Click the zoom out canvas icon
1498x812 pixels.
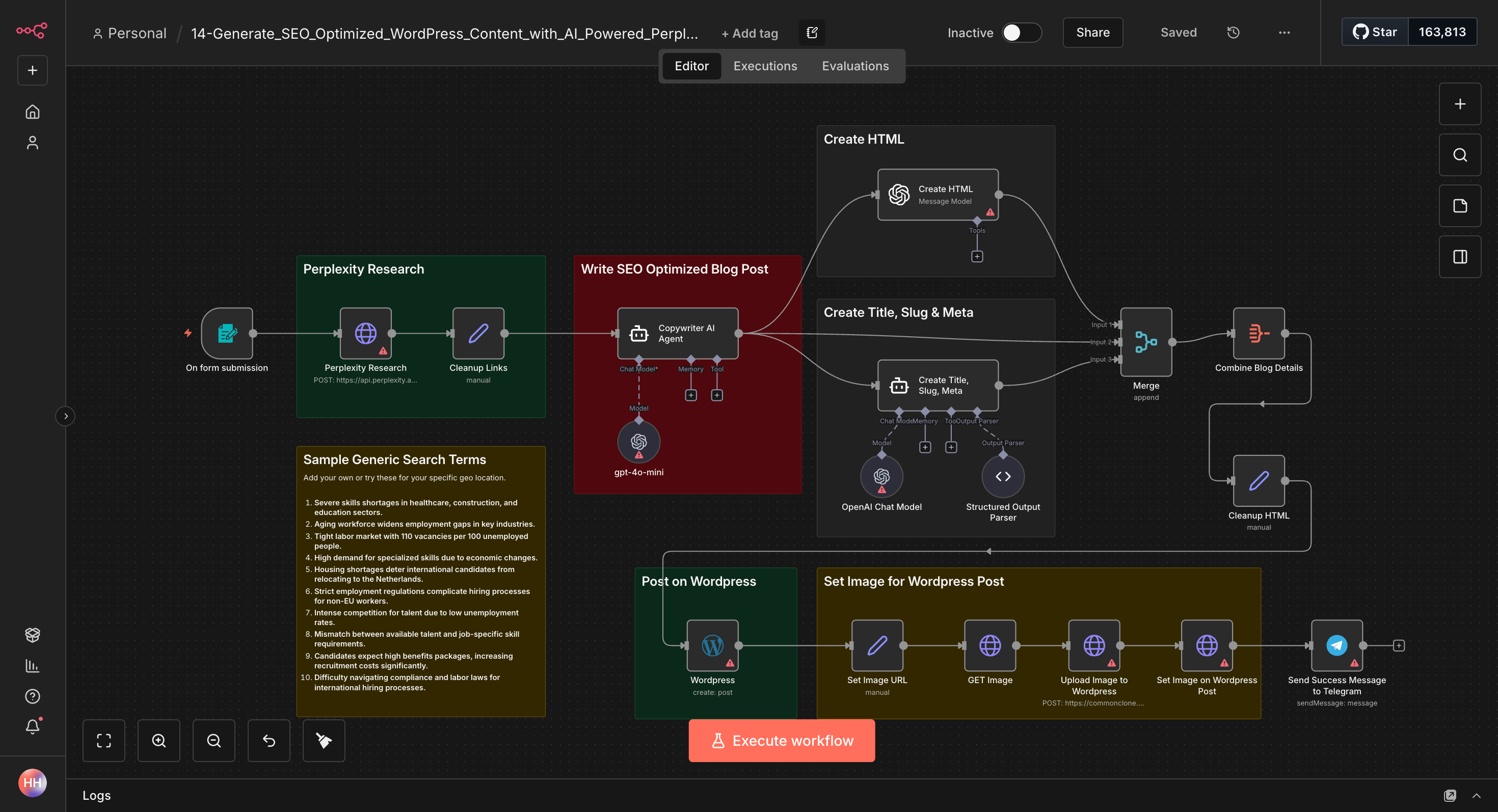[213, 741]
